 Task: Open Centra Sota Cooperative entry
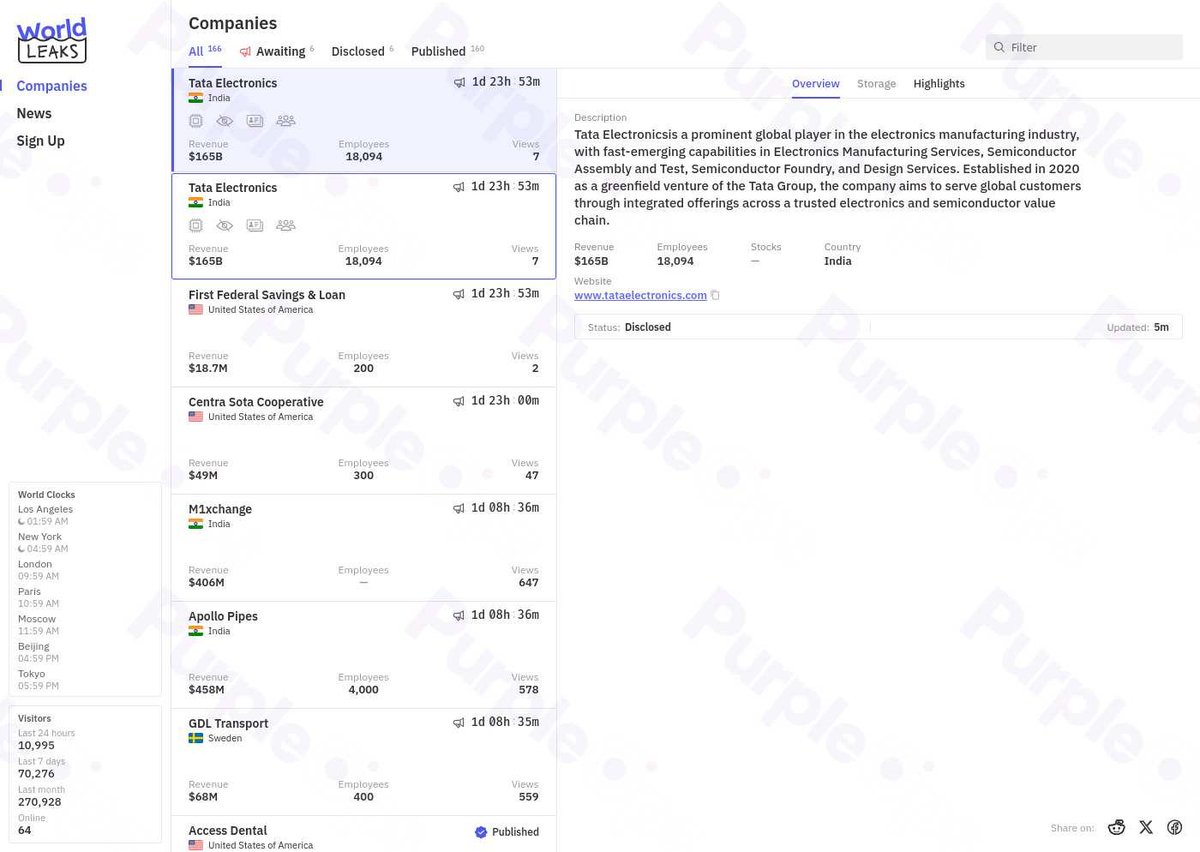tap(364, 440)
